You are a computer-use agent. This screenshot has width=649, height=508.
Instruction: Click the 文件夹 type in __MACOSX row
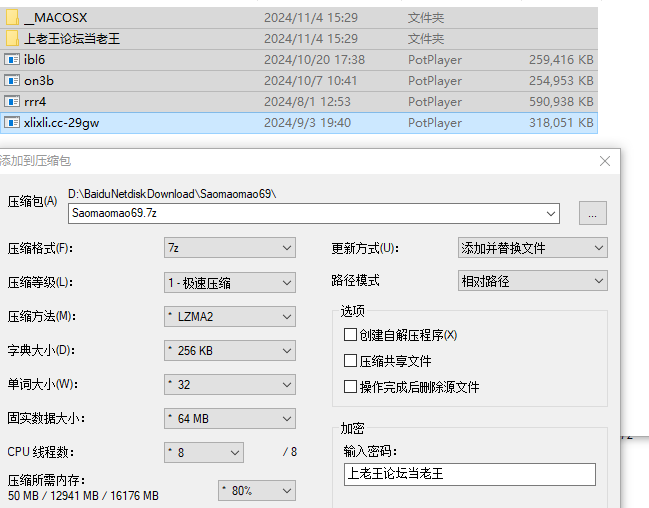pyautogui.click(x=426, y=18)
